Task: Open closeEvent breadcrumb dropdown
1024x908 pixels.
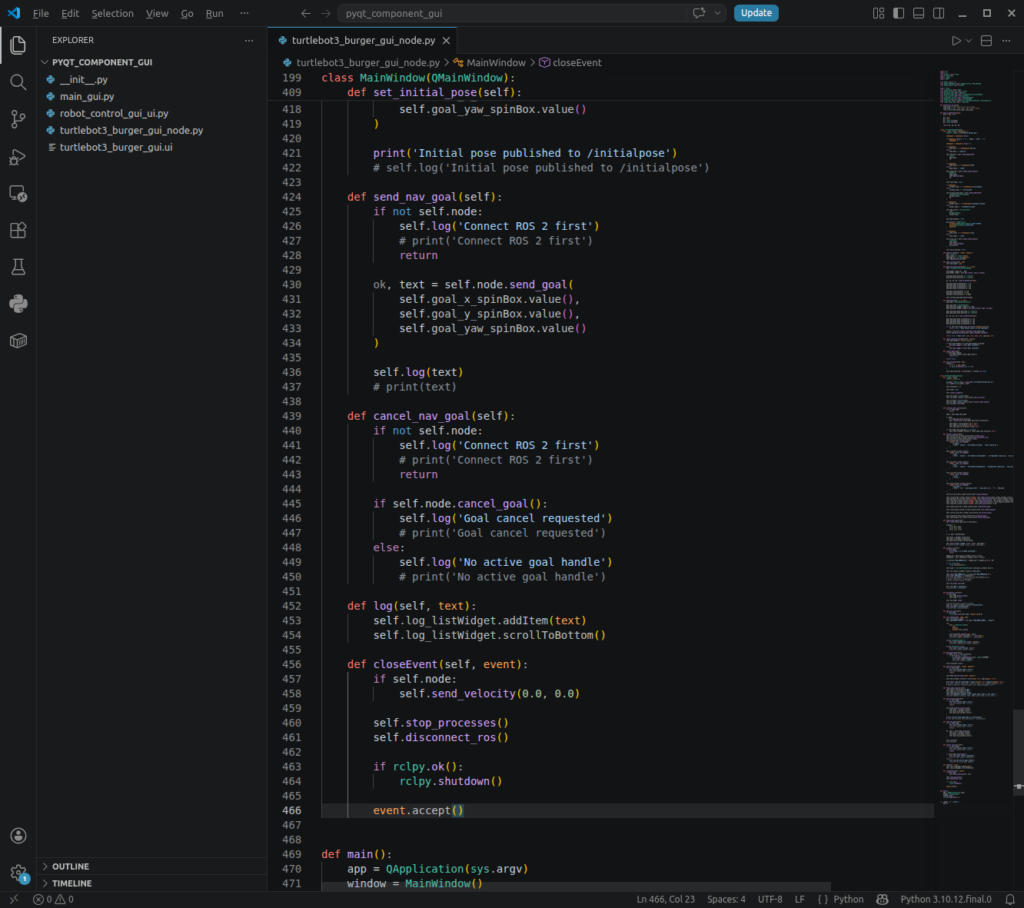Action: (570, 63)
